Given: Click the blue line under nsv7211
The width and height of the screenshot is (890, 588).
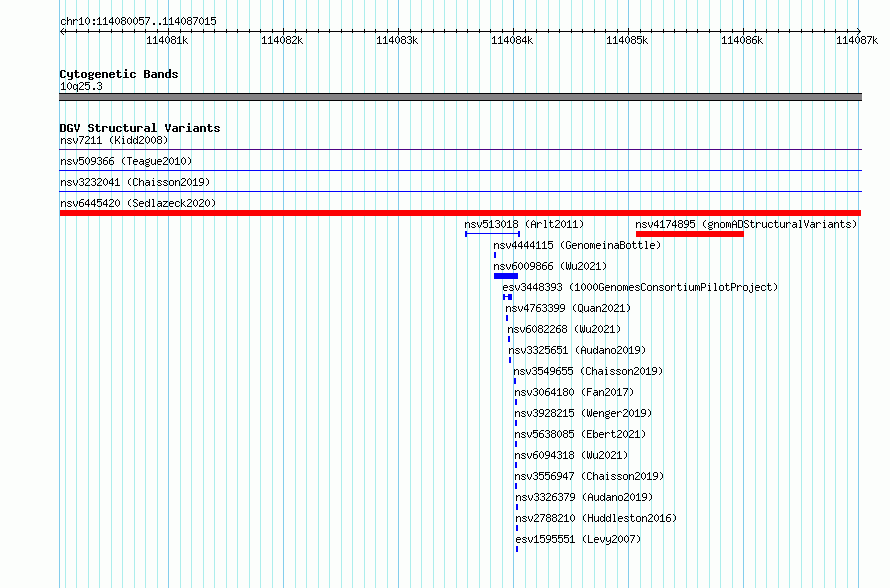Looking at the screenshot, I should point(460,150).
